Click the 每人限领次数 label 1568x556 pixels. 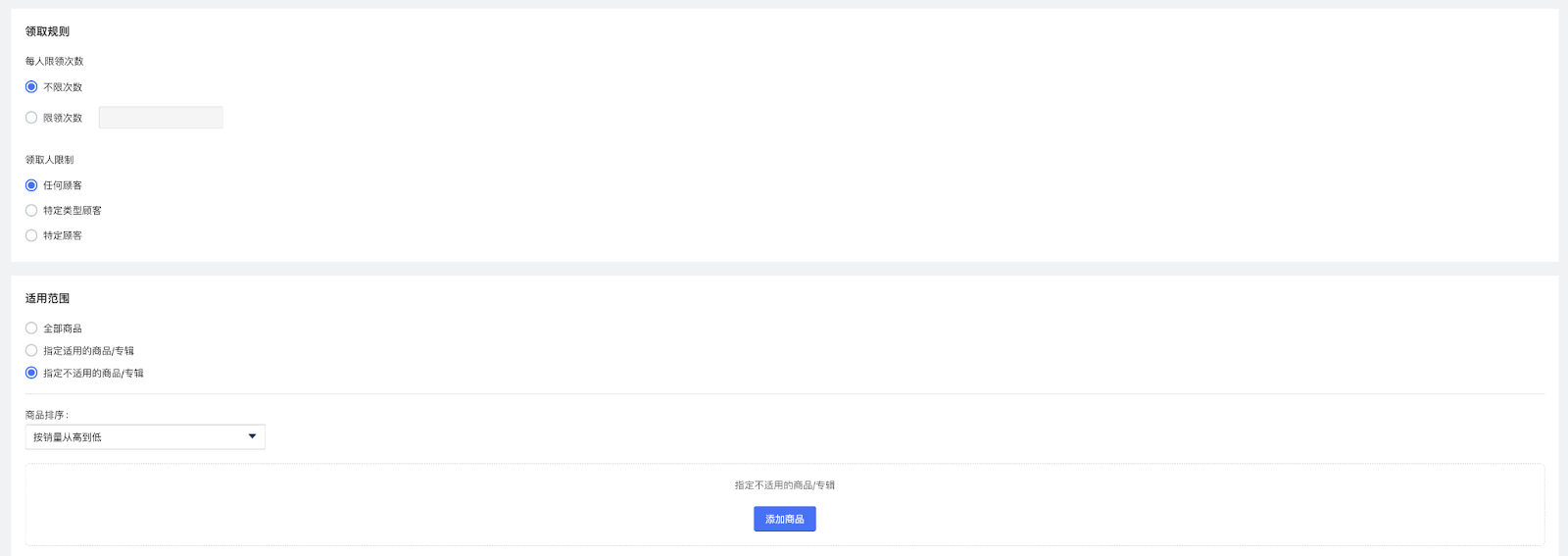pyautogui.click(x=54, y=62)
